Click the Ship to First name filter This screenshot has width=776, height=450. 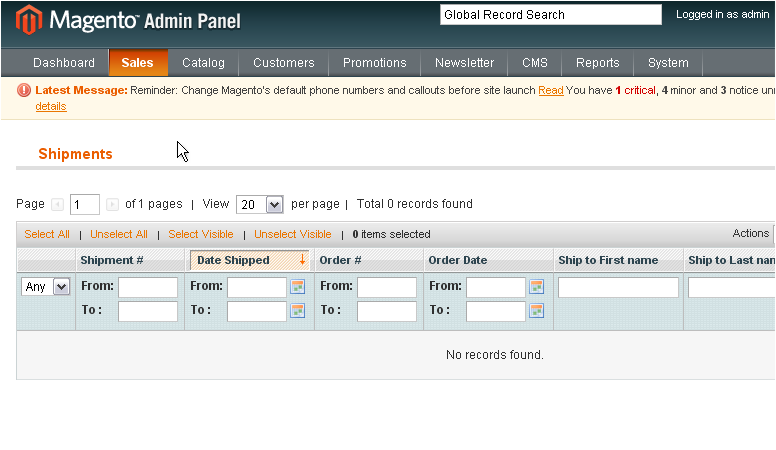click(x=618, y=287)
